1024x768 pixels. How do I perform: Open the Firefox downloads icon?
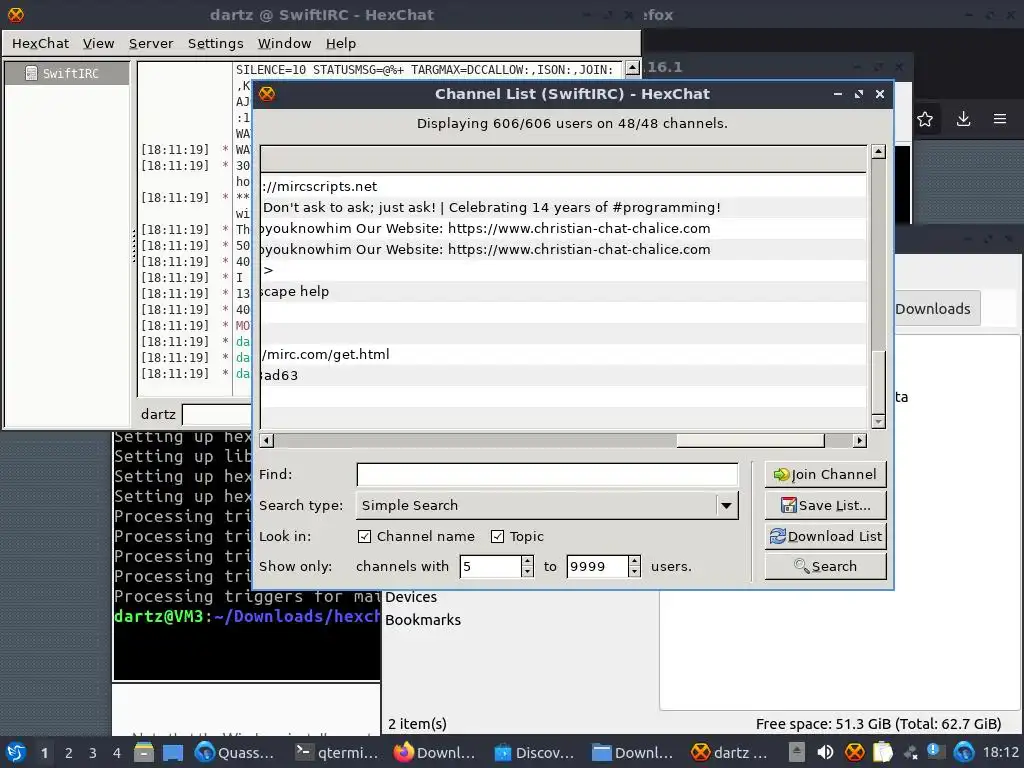(963, 119)
